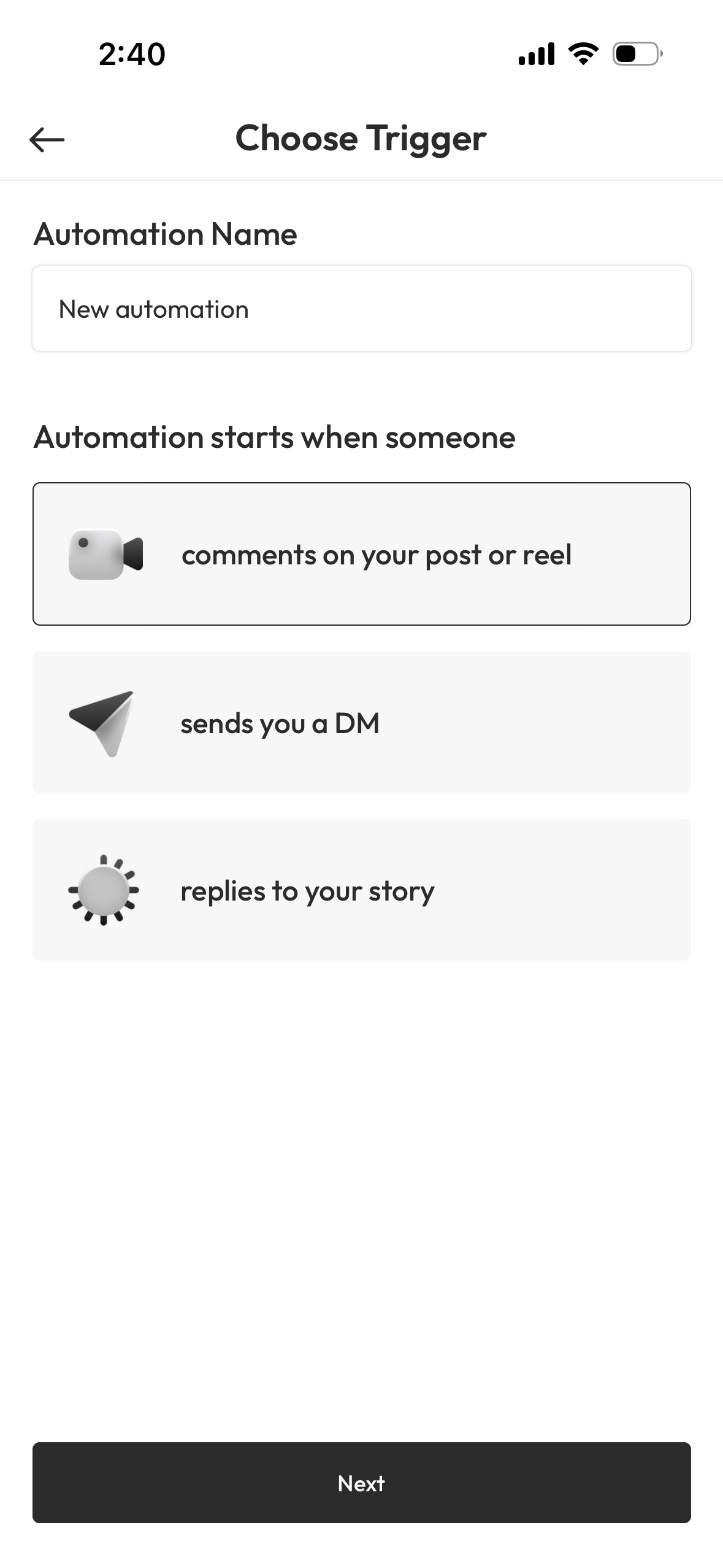Click the "Automation starts when someone" heading
This screenshot has height=1568, width=723.
[275, 438]
